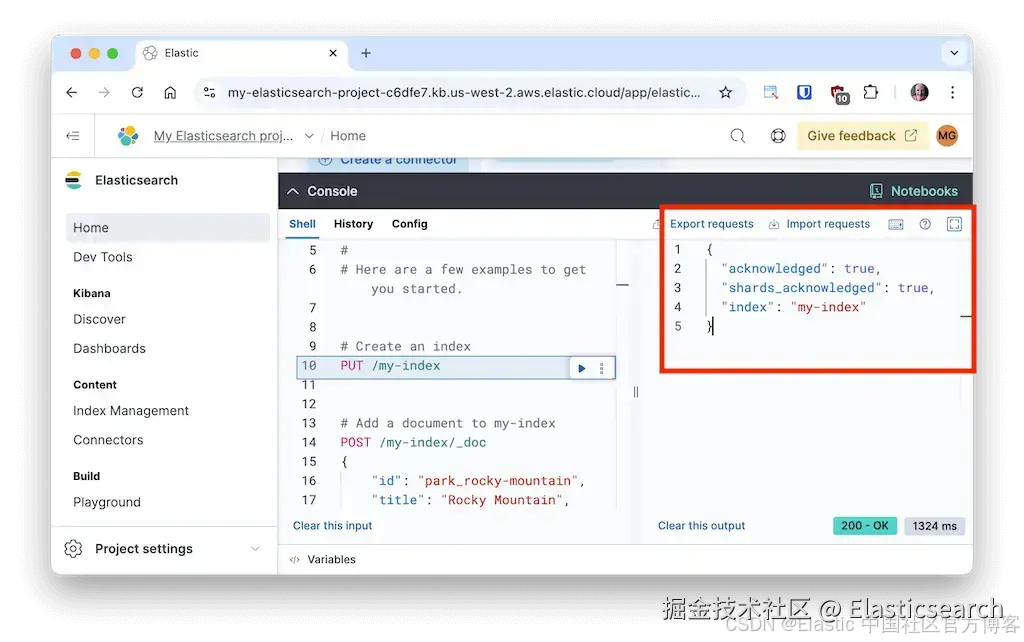Collapse the Console panel chevron
This screenshot has height=642, width=1024.
pos(293,191)
